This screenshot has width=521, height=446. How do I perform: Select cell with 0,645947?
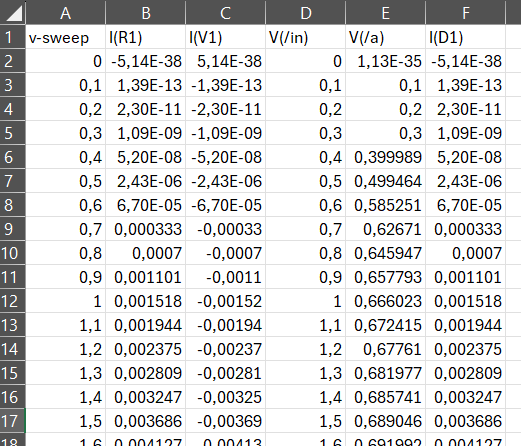(x=386, y=253)
